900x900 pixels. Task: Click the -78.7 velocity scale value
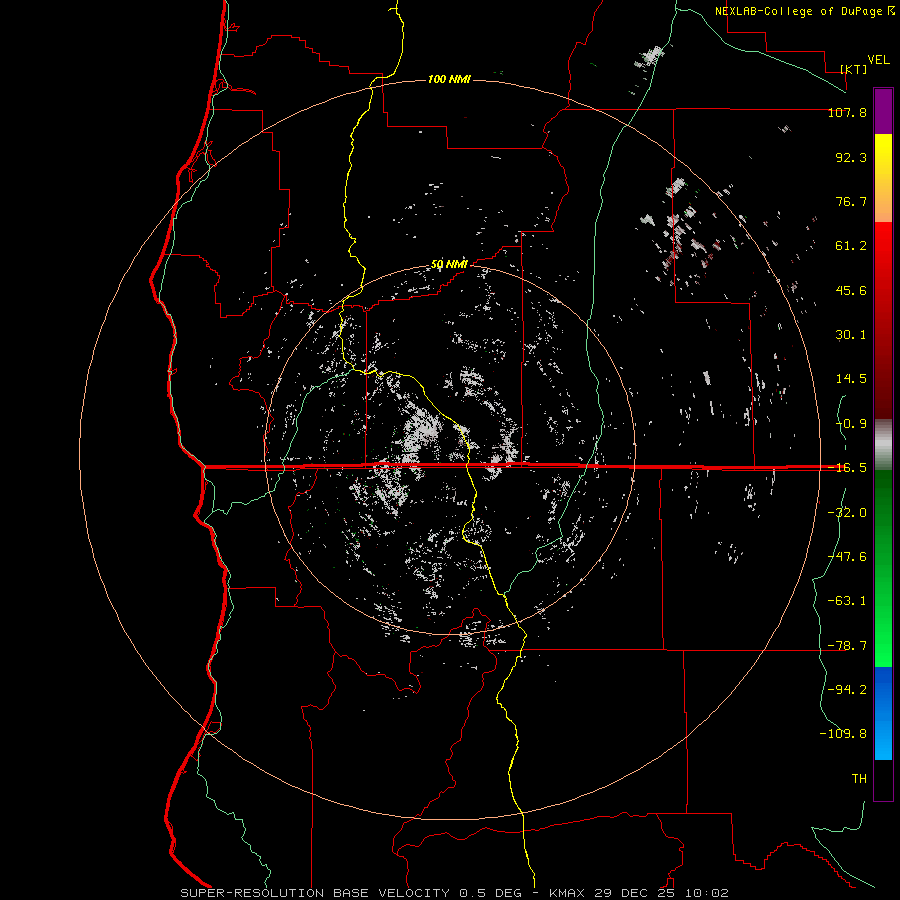point(847,646)
